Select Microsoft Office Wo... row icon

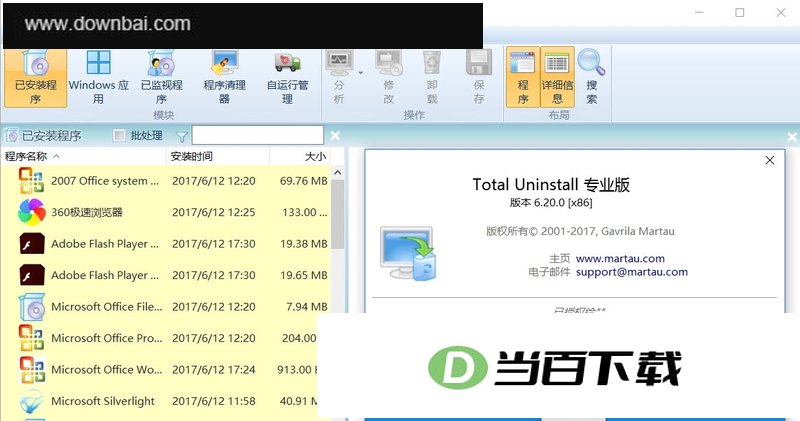pos(32,369)
